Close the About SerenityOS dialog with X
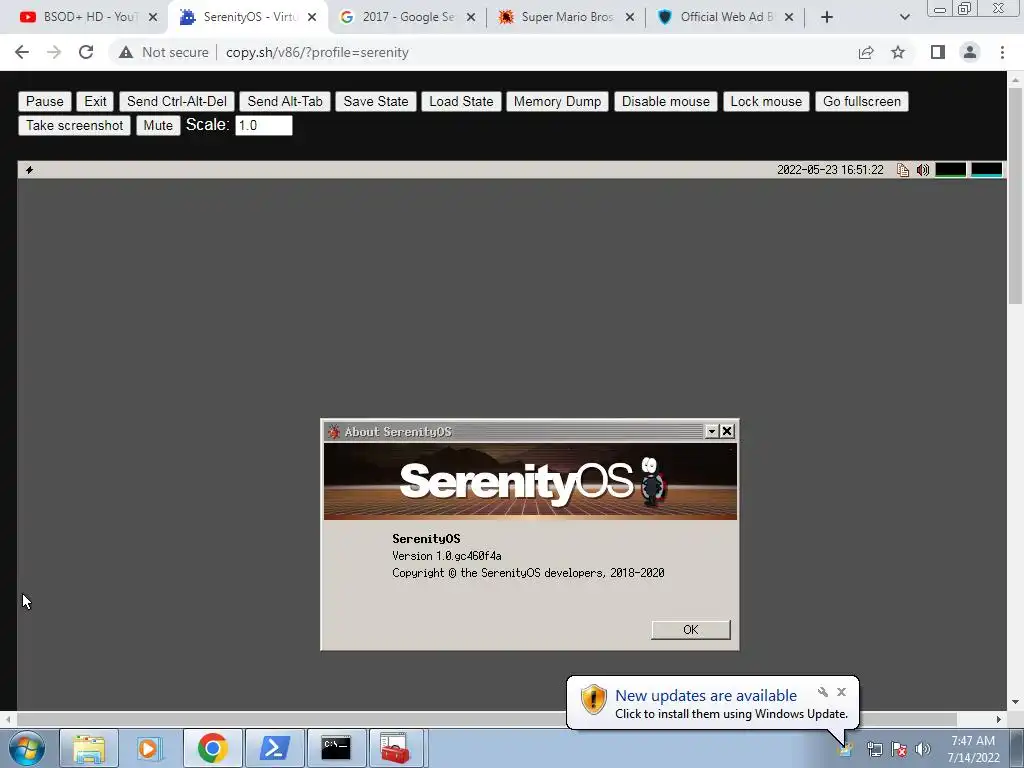 pyautogui.click(x=727, y=431)
